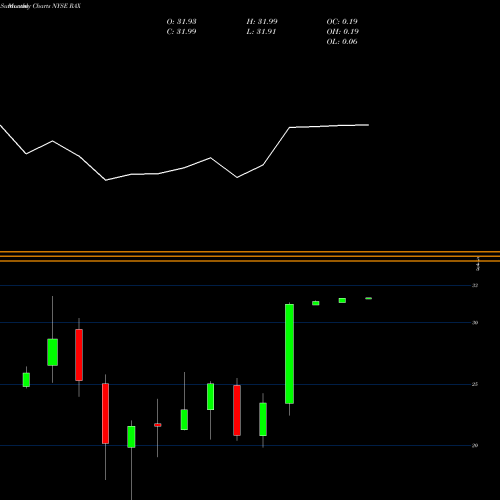Click the last small green candle near 32
The width and height of the screenshot is (500, 500).
(368, 298)
